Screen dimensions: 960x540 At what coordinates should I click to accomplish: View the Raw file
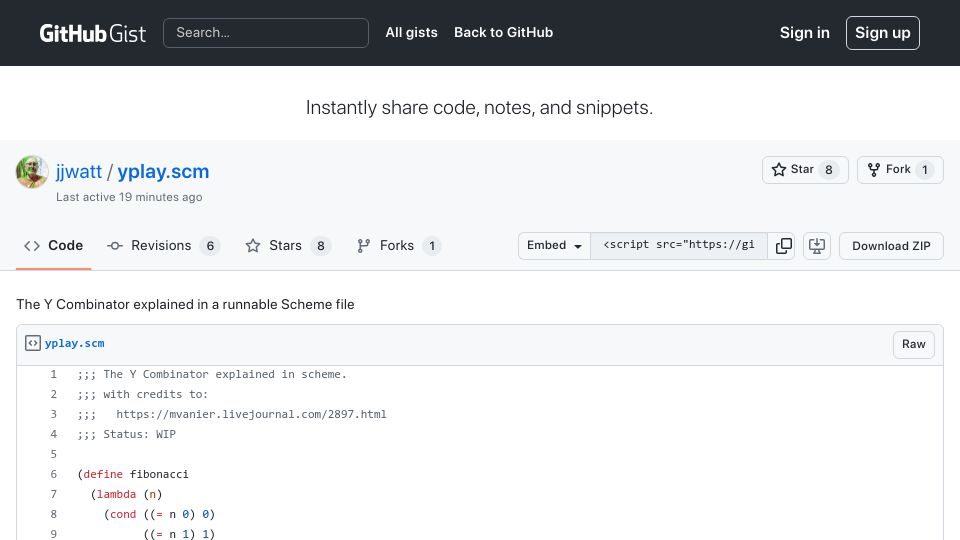[x=913, y=345]
